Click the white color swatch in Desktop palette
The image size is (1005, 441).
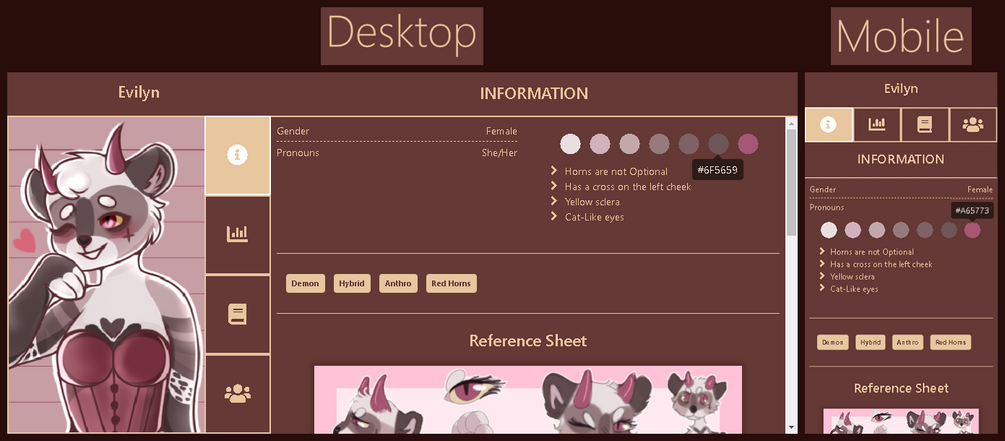coord(570,144)
